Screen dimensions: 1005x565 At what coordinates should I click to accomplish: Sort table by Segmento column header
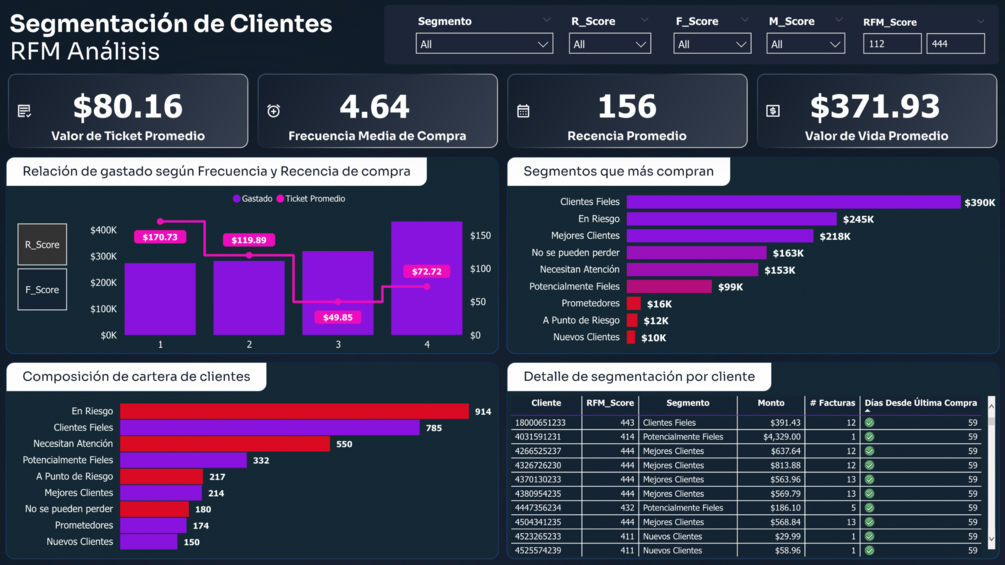pyautogui.click(x=688, y=403)
